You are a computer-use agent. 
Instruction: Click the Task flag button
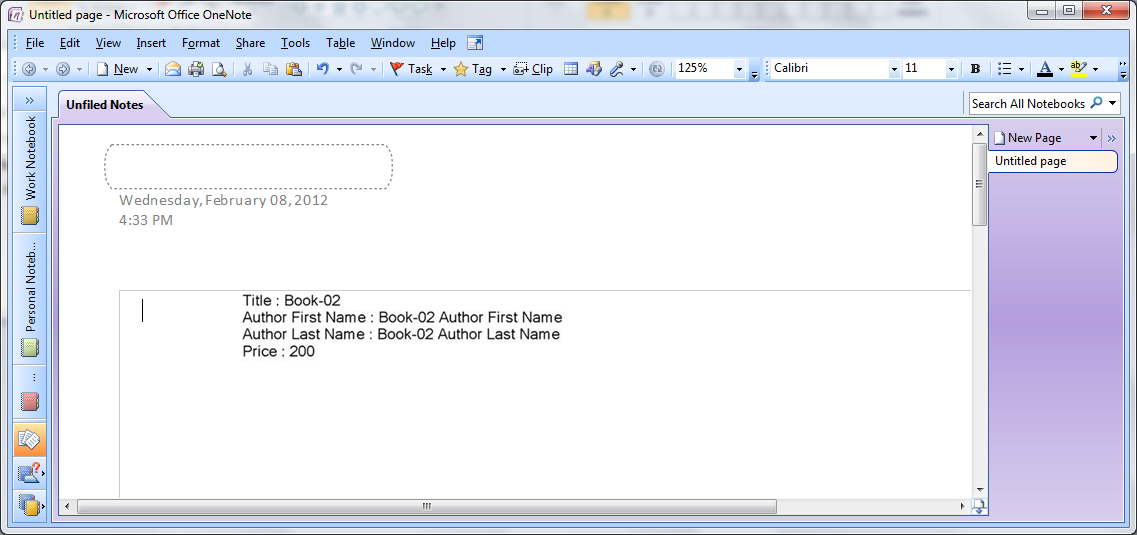point(411,69)
